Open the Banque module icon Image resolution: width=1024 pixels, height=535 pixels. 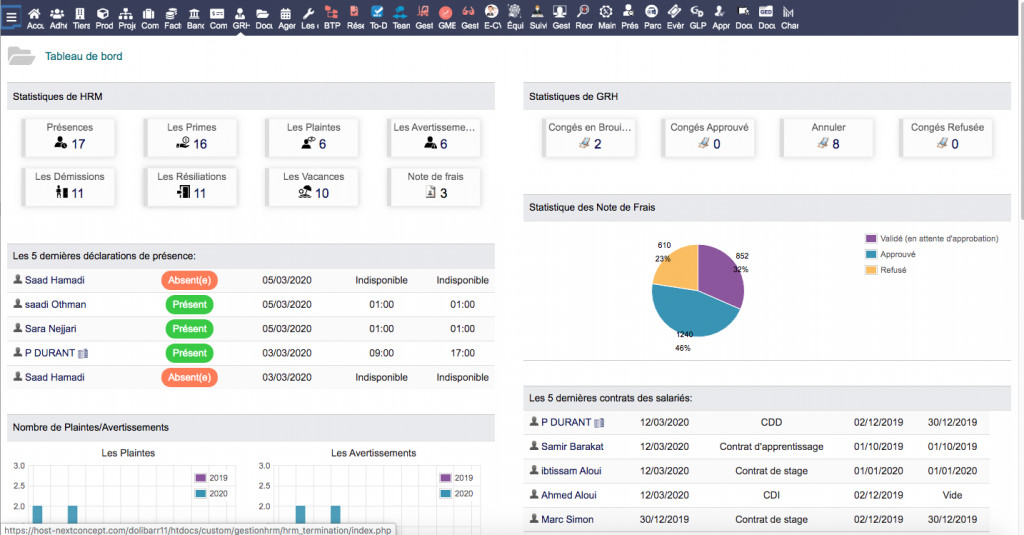click(195, 17)
